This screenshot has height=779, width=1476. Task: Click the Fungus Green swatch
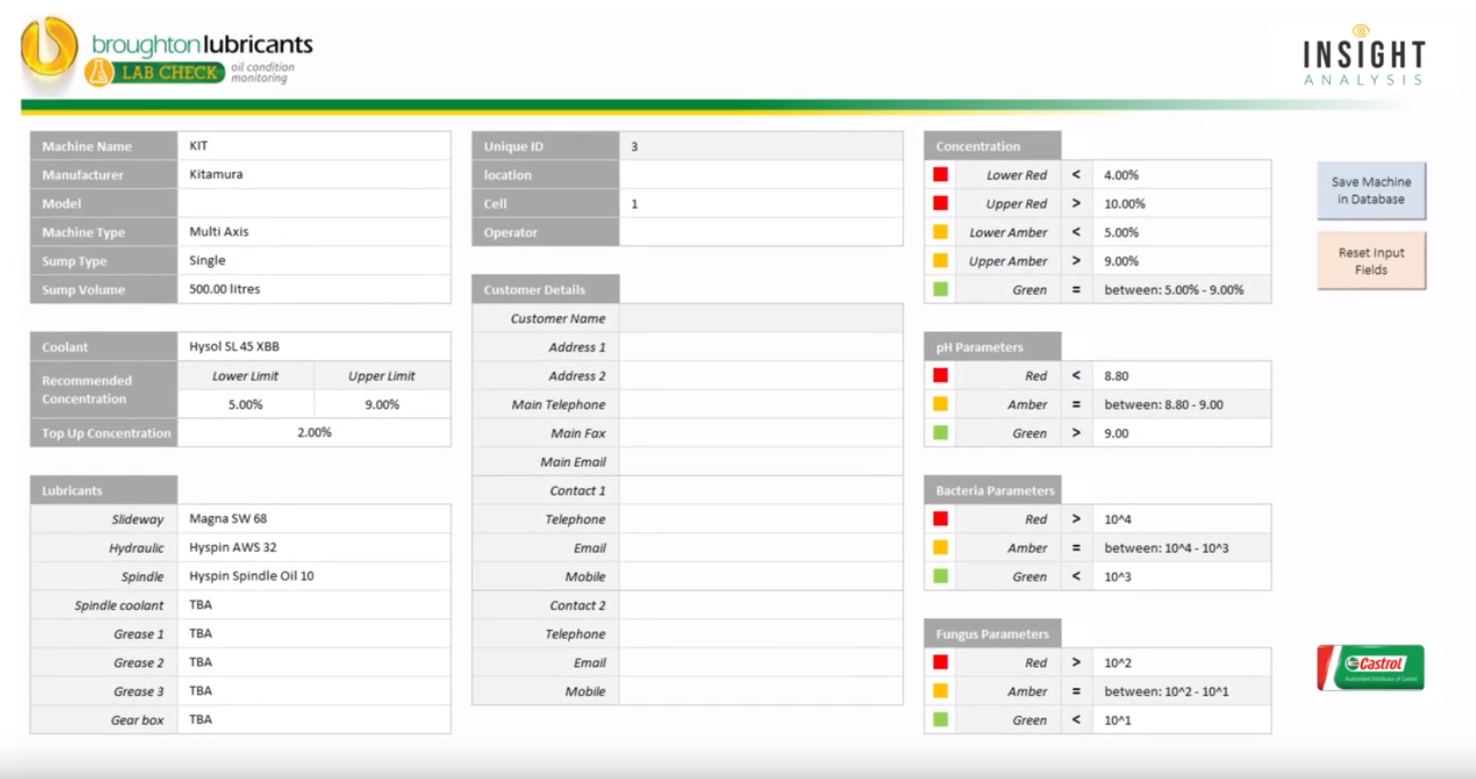point(940,720)
